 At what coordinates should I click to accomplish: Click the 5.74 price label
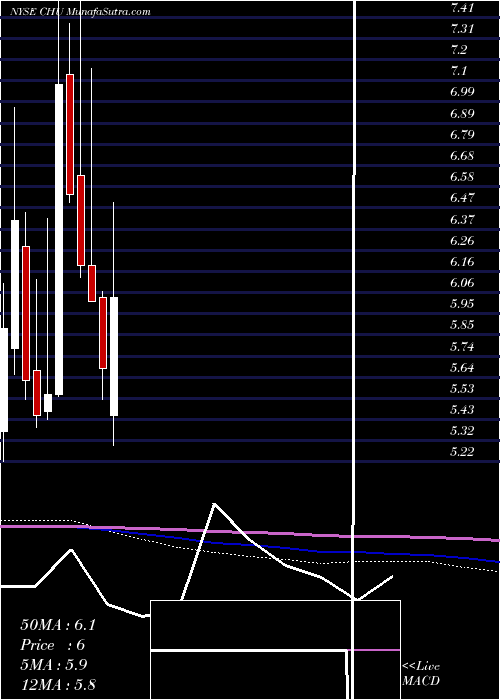pos(462,347)
